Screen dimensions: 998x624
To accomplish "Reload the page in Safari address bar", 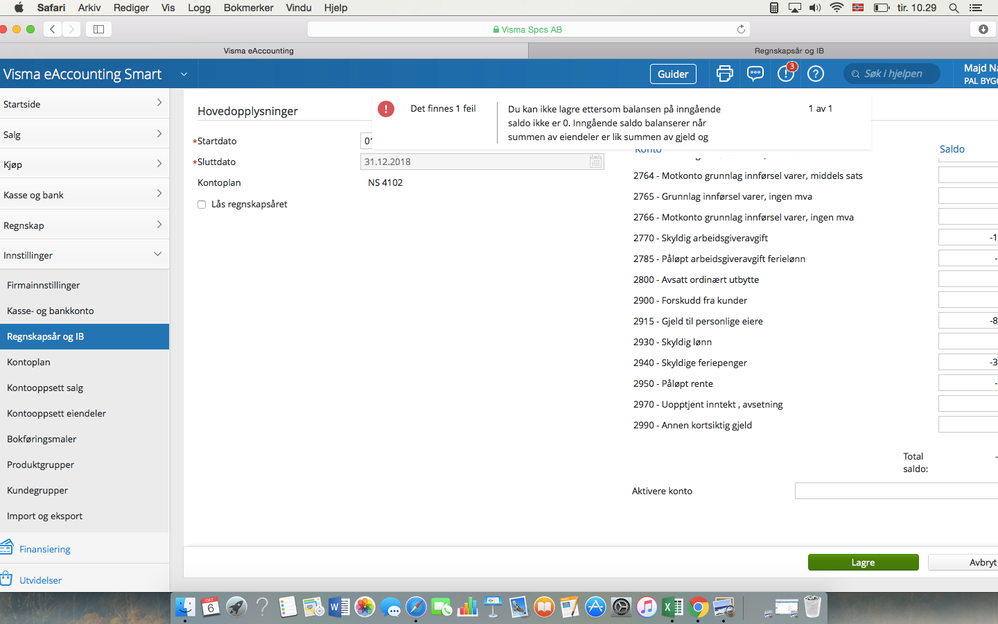I will pos(741,29).
